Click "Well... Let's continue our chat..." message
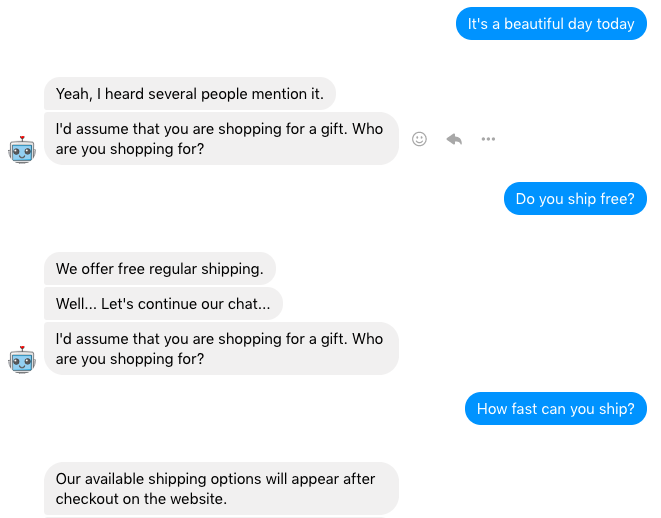Image resolution: width=661 pixels, height=518 pixels. (x=163, y=303)
